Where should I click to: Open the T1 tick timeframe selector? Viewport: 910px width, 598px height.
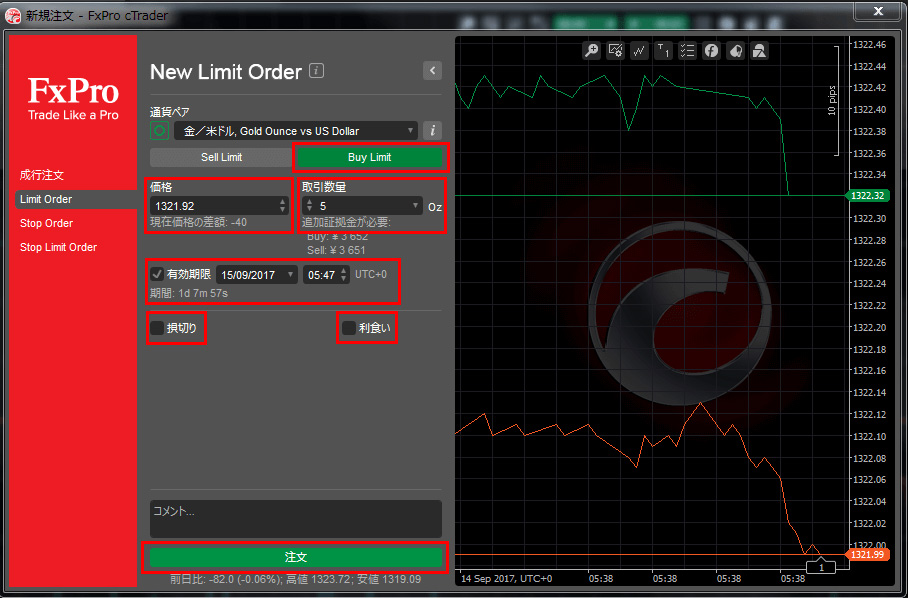tap(663, 51)
